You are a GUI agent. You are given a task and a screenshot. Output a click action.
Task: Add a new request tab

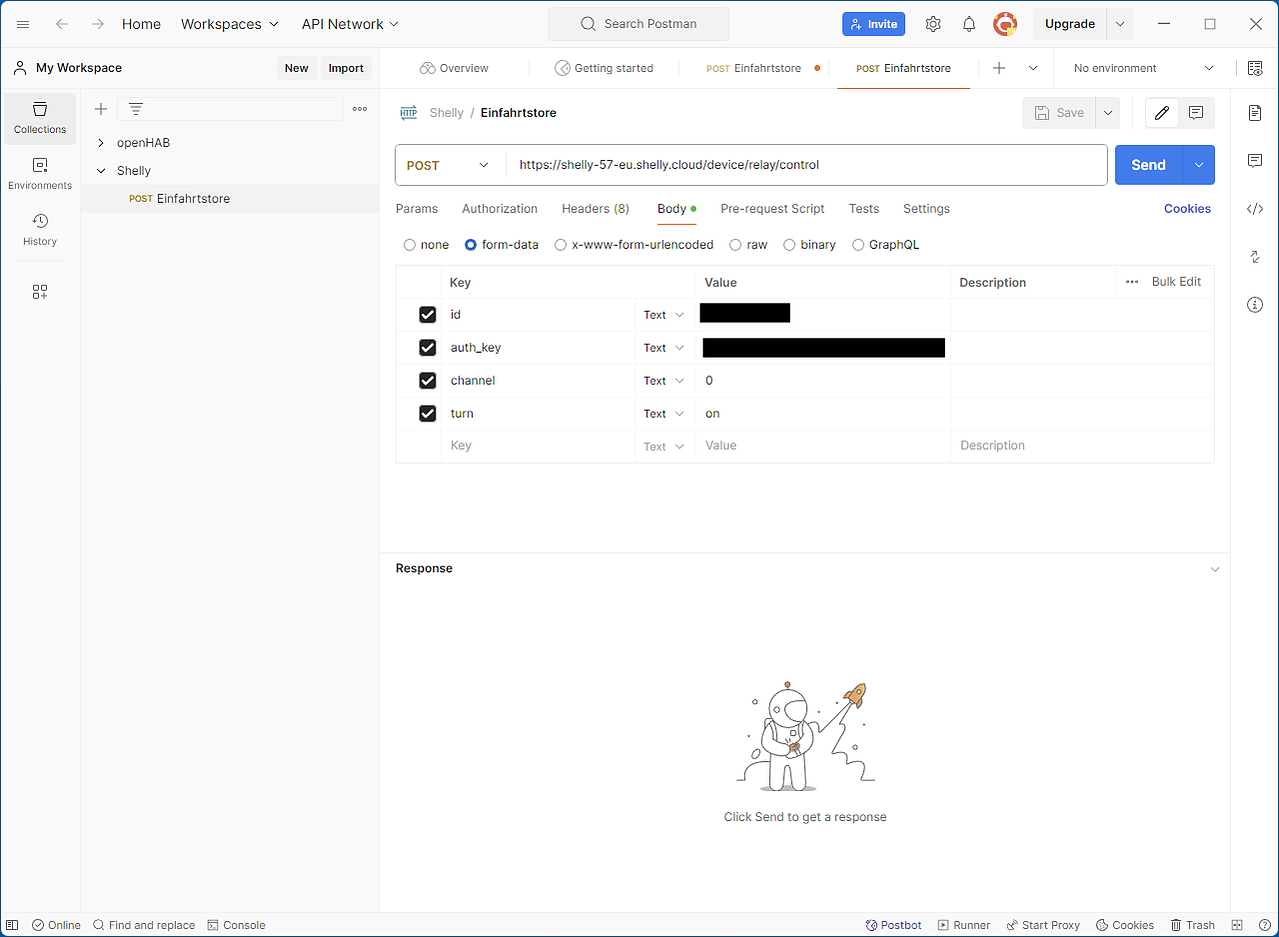999,68
